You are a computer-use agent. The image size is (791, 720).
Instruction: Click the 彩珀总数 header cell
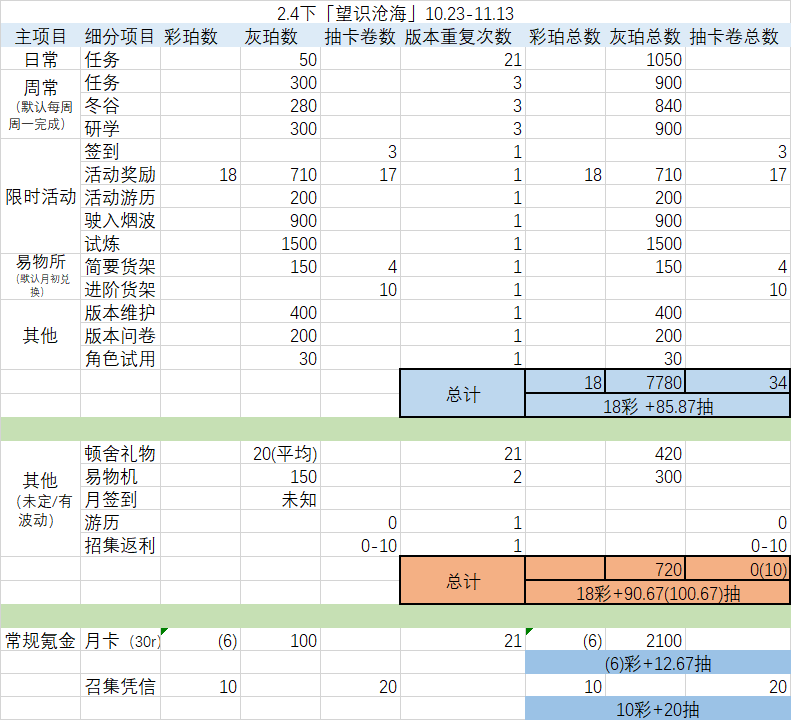click(x=565, y=36)
